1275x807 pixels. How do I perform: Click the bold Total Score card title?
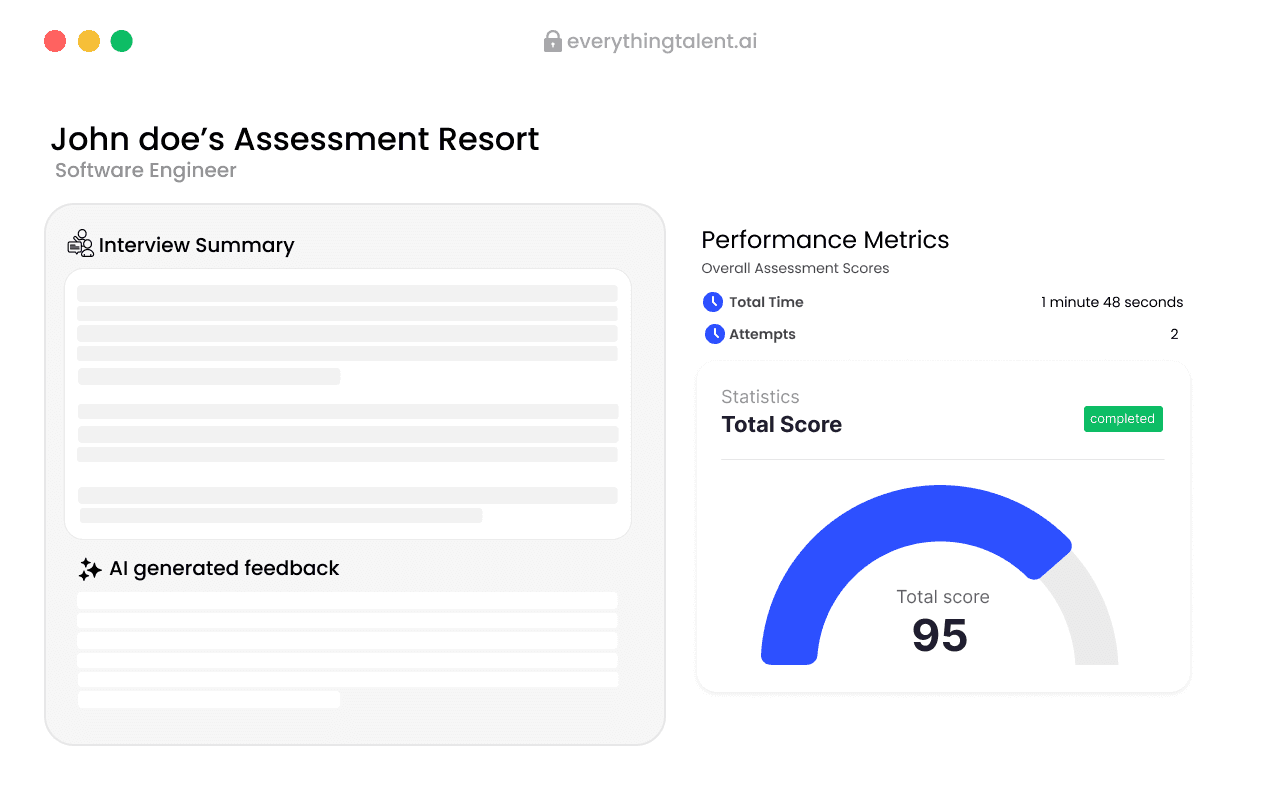coord(782,424)
